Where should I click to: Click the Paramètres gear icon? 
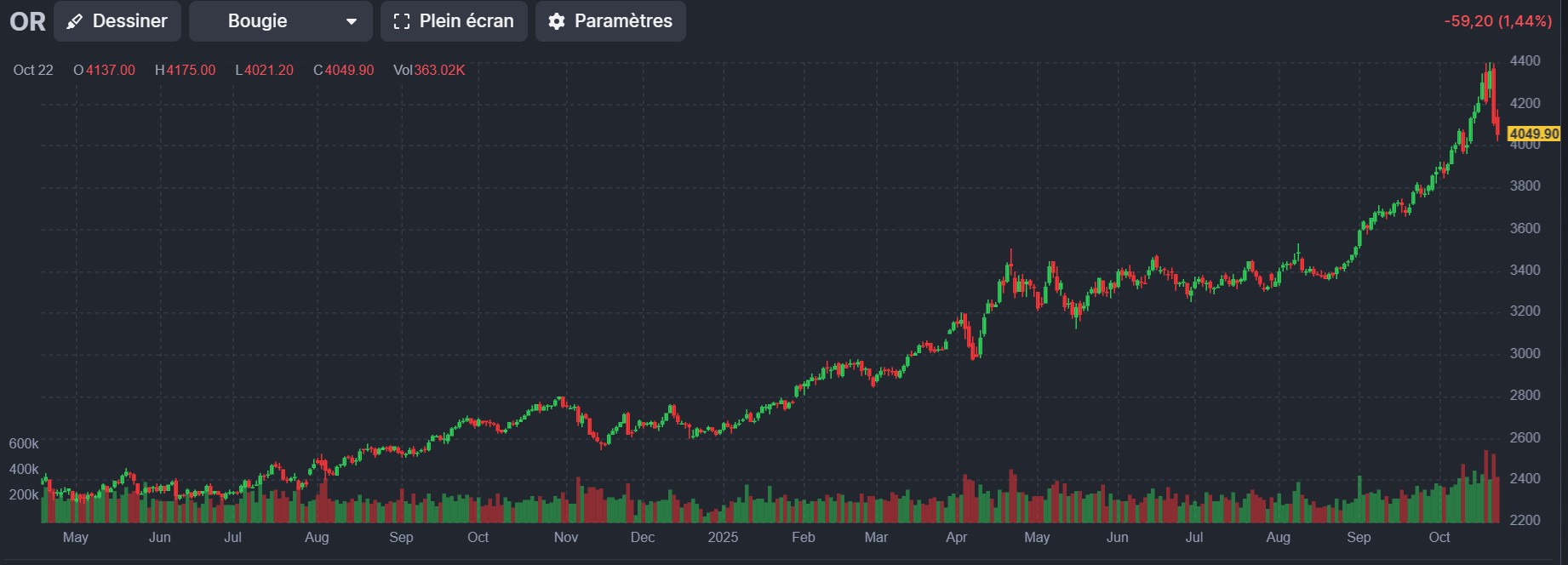tap(557, 21)
